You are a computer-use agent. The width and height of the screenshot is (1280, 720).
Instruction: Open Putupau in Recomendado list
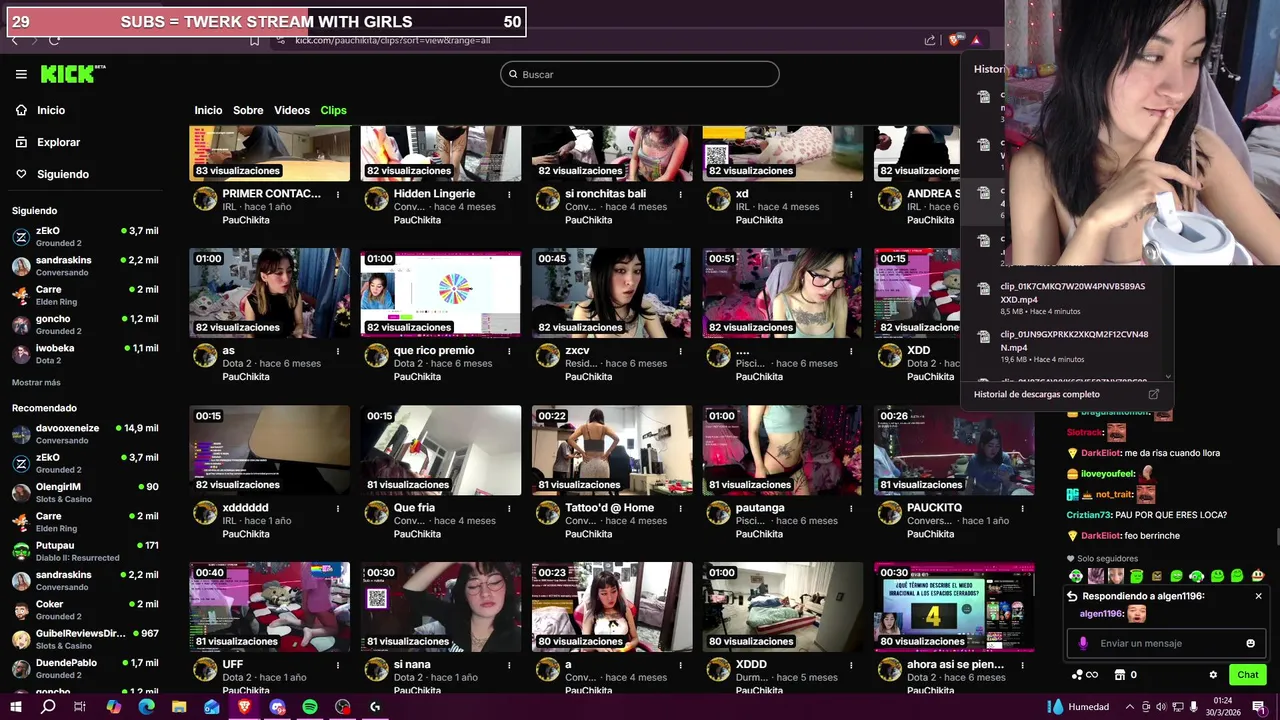pos(85,552)
